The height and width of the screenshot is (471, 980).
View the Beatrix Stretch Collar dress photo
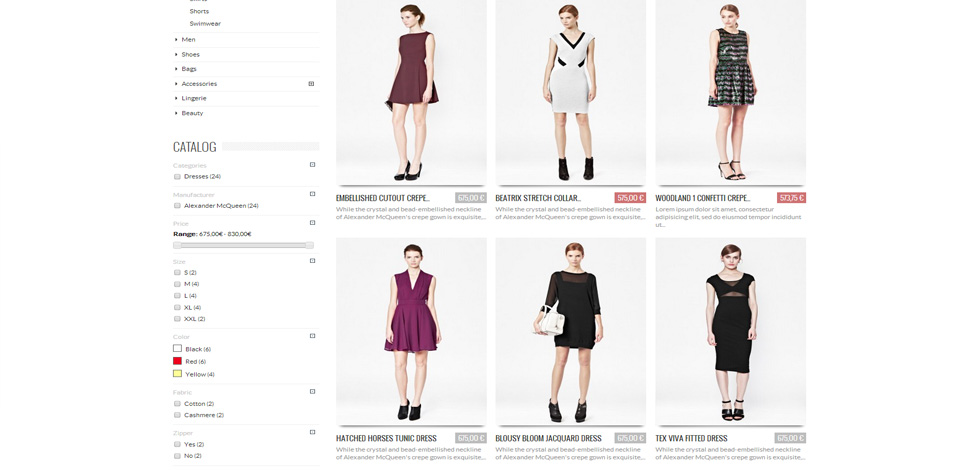tap(571, 92)
